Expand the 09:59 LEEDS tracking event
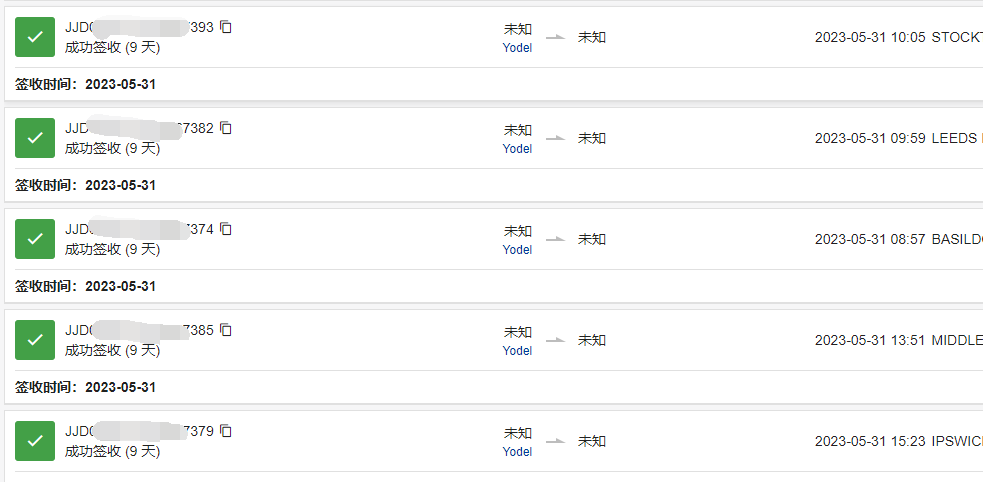 click(x=898, y=138)
